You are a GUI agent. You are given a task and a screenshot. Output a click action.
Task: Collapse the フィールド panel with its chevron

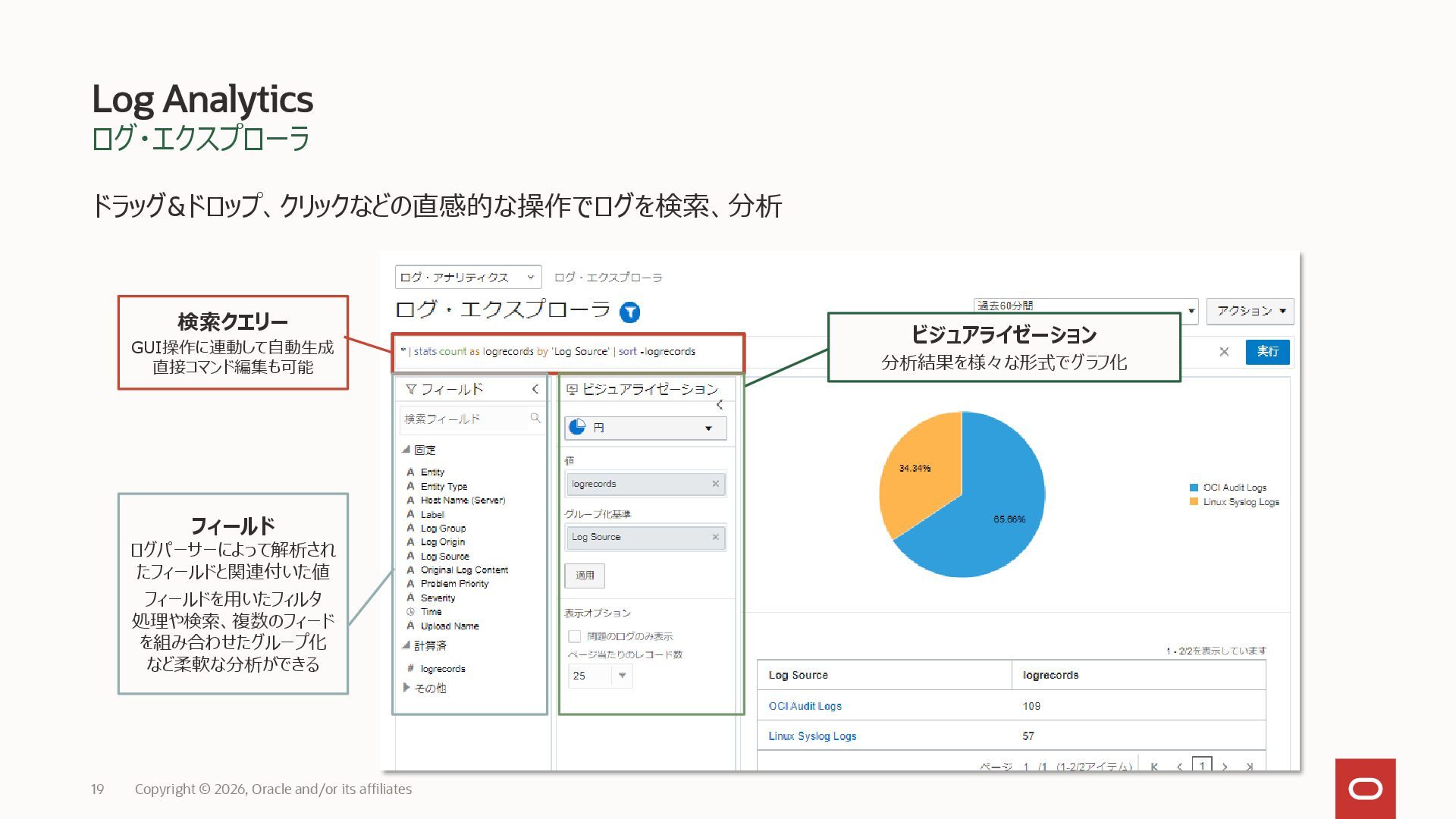coord(535,389)
